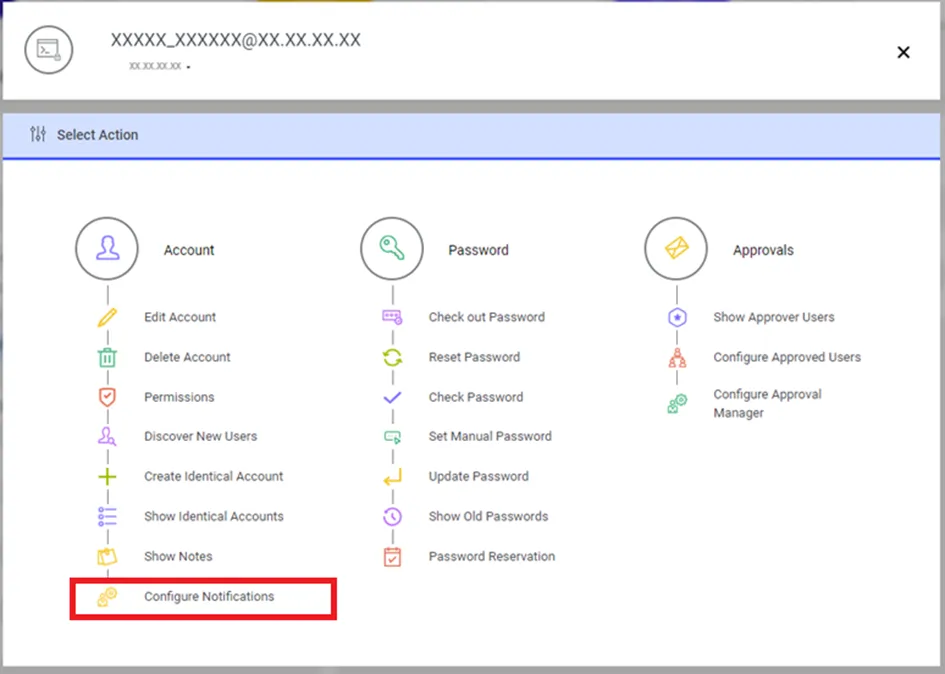Select Reset Password
This screenshot has width=945, height=674.
click(x=474, y=357)
